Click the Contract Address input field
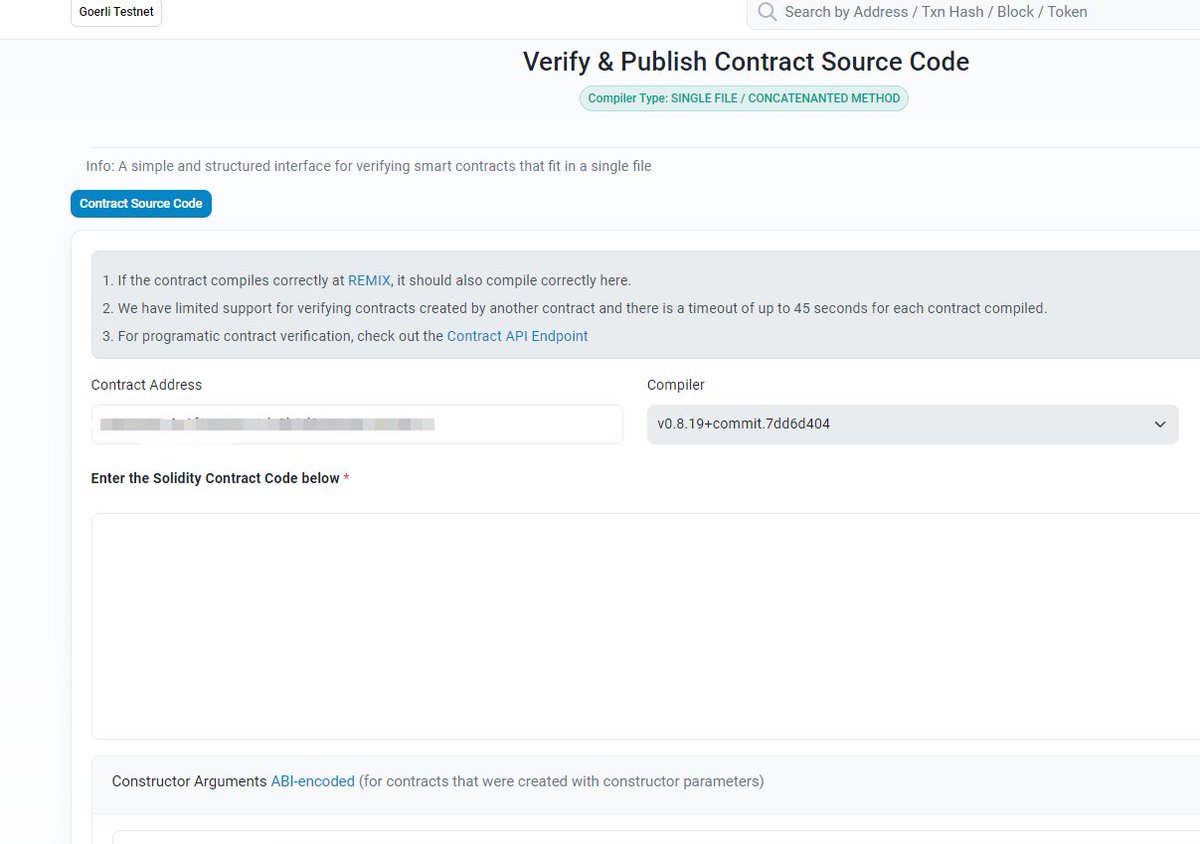 click(357, 424)
